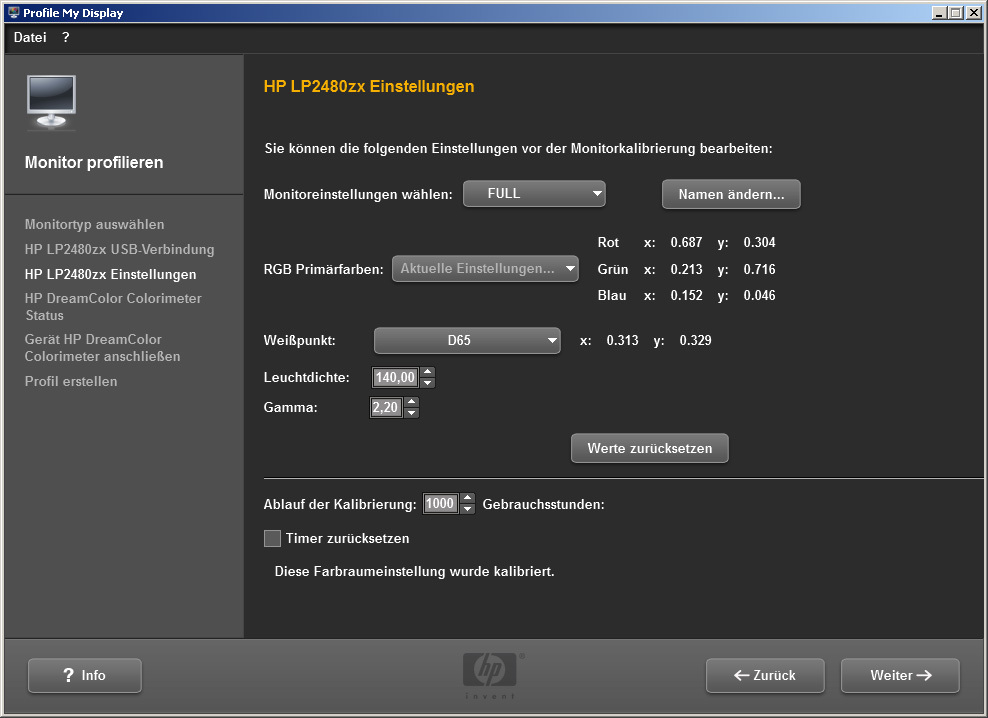Maximize the Profile My Display window
Image resolution: width=988 pixels, height=718 pixels.
pos(956,13)
